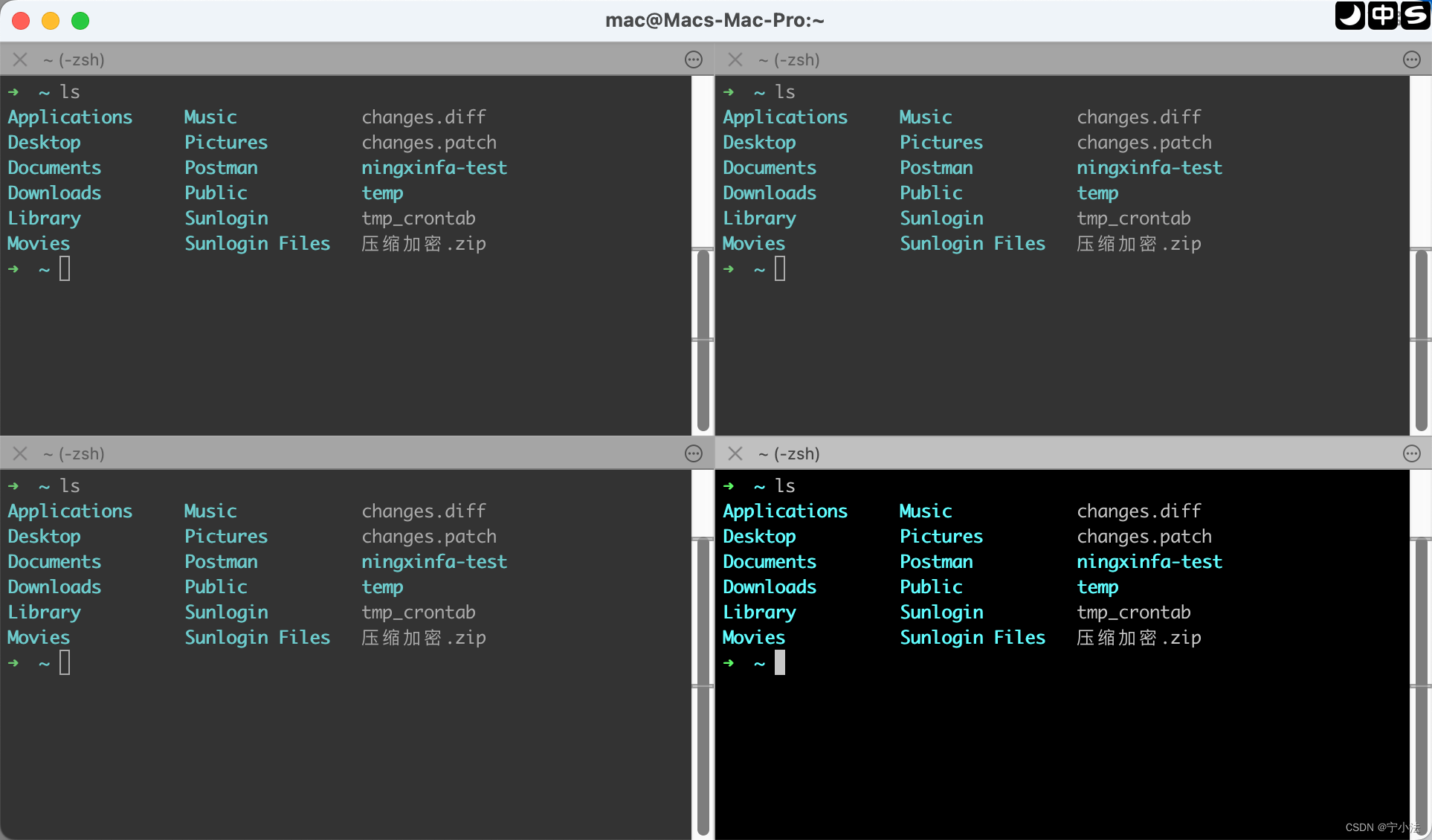The width and height of the screenshot is (1432, 840).
Task: Close the bottom-right zsh pane
Action: tap(735, 453)
